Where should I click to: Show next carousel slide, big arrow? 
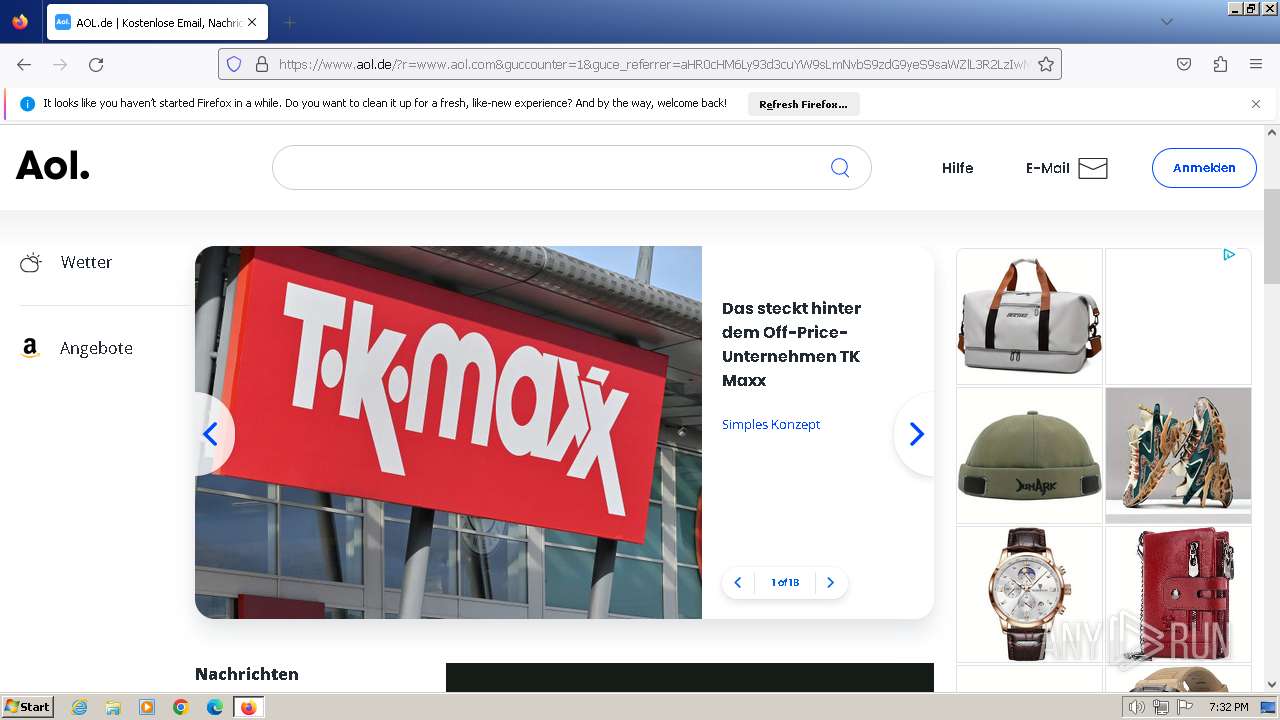tap(916, 434)
